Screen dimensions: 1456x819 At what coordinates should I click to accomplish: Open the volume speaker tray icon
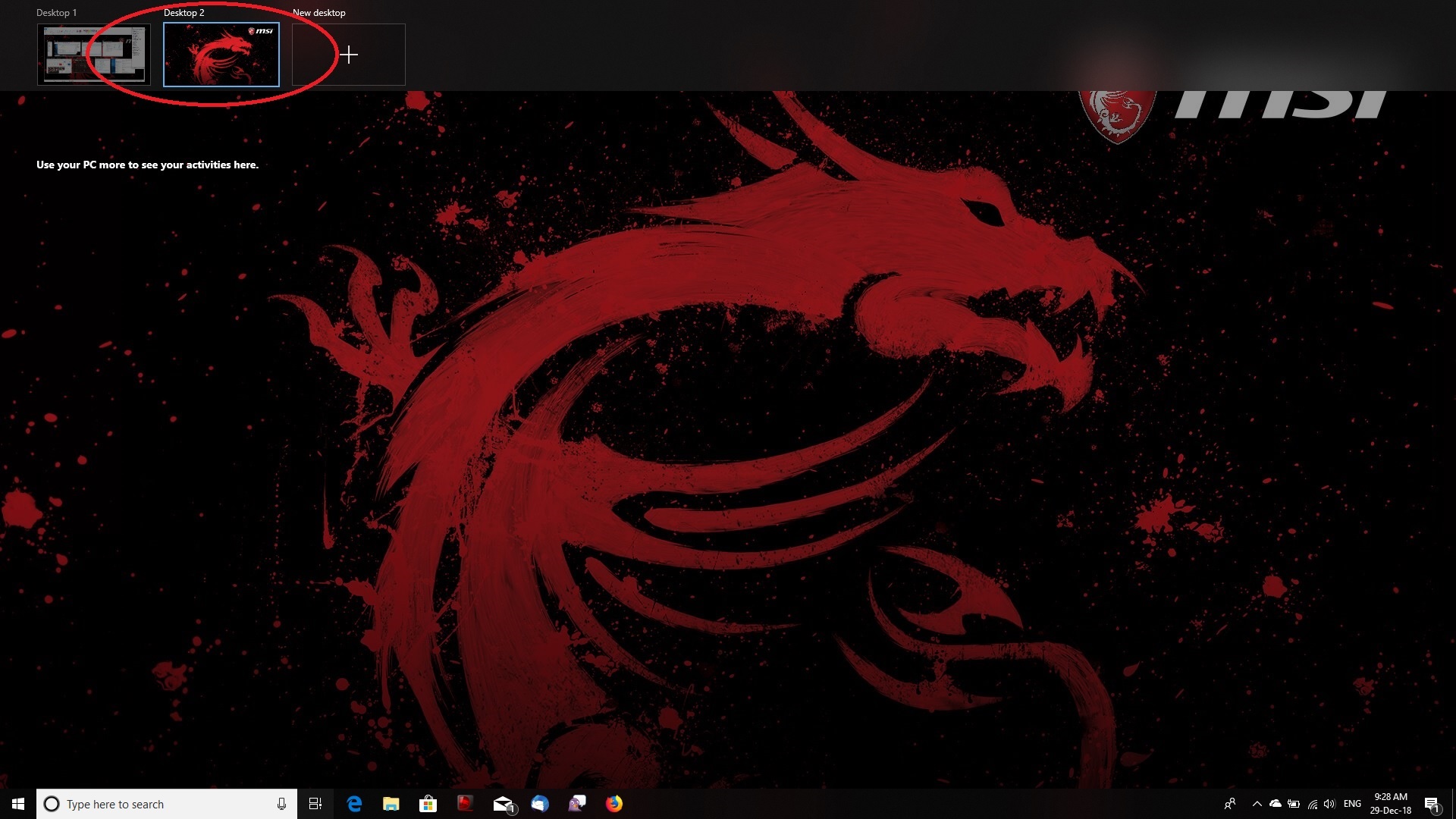click(x=1329, y=804)
